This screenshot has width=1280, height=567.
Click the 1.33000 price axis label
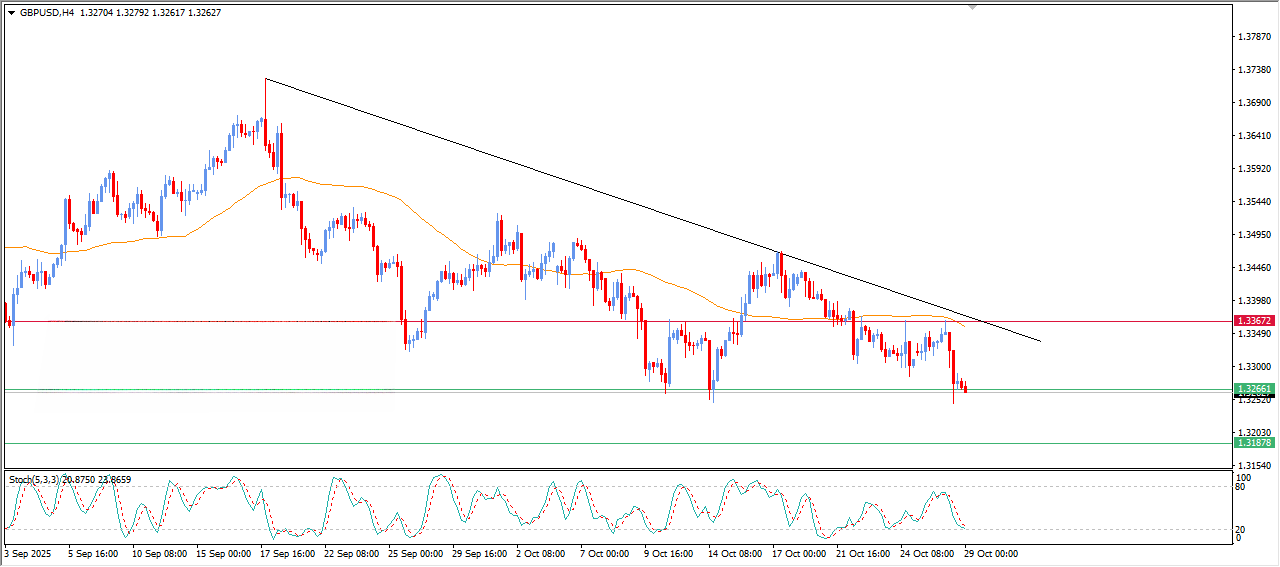[1253, 367]
